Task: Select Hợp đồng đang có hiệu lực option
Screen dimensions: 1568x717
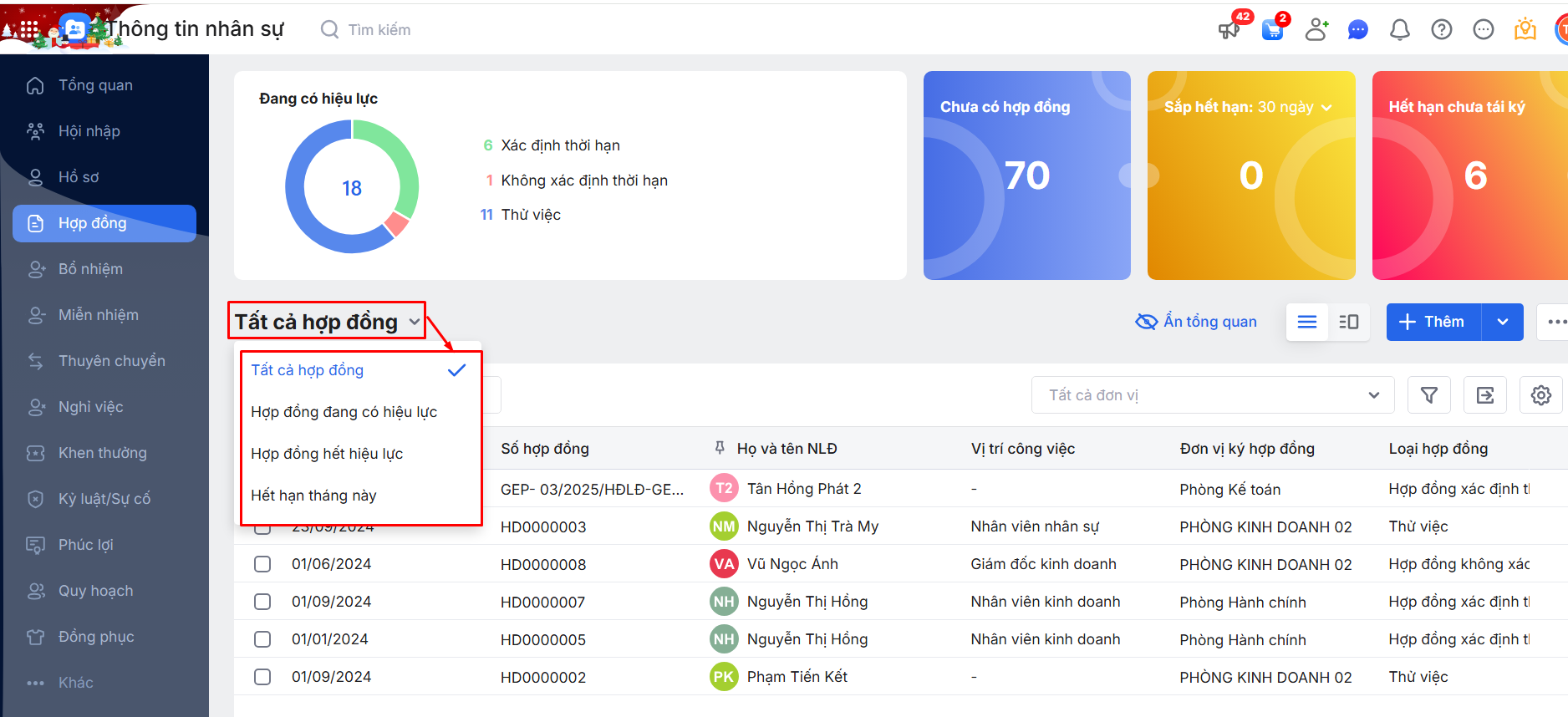Action: pyautogui.click(x=359, y=412)
